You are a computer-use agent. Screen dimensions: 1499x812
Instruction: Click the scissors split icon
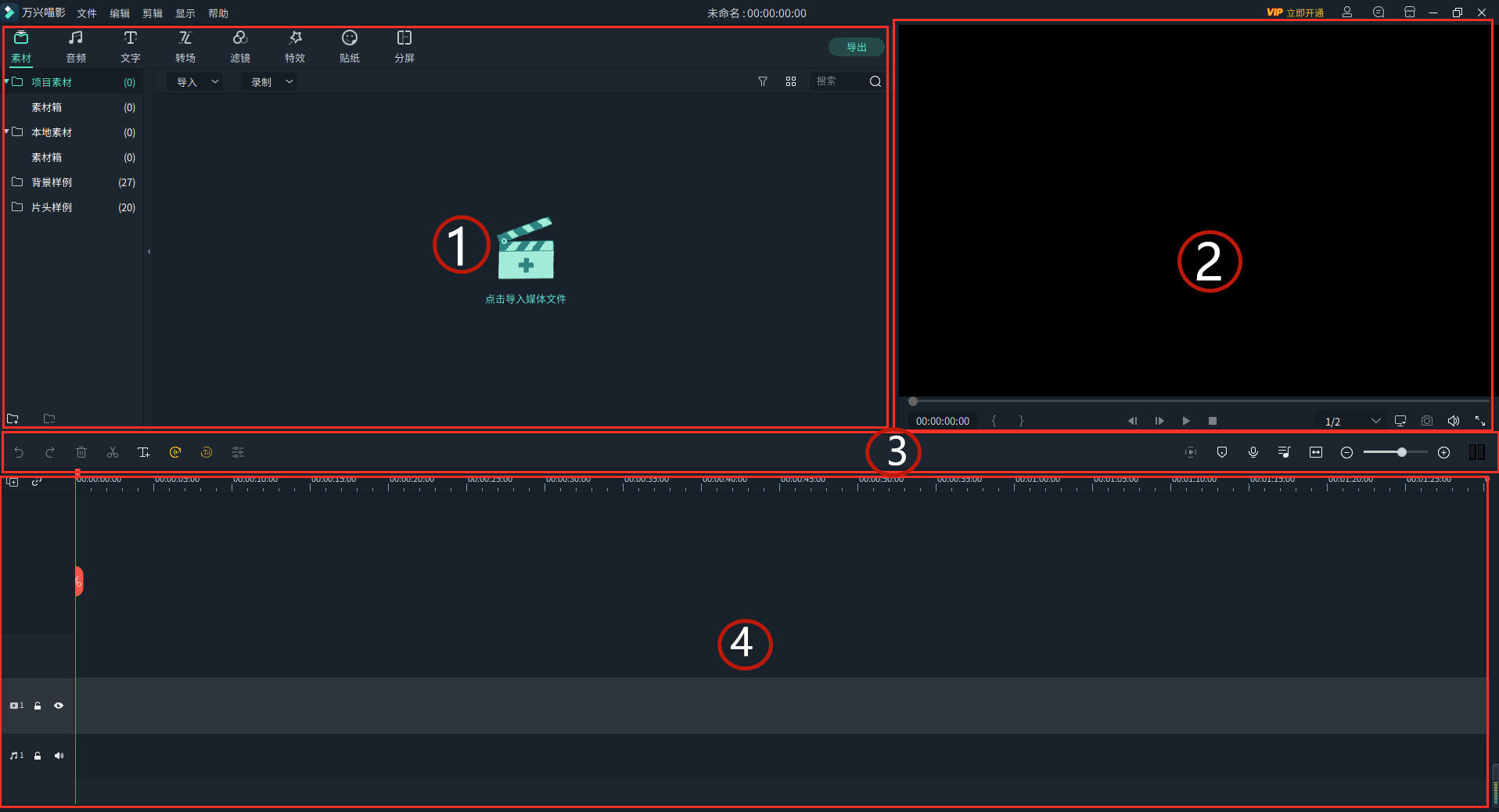point(113,452)
